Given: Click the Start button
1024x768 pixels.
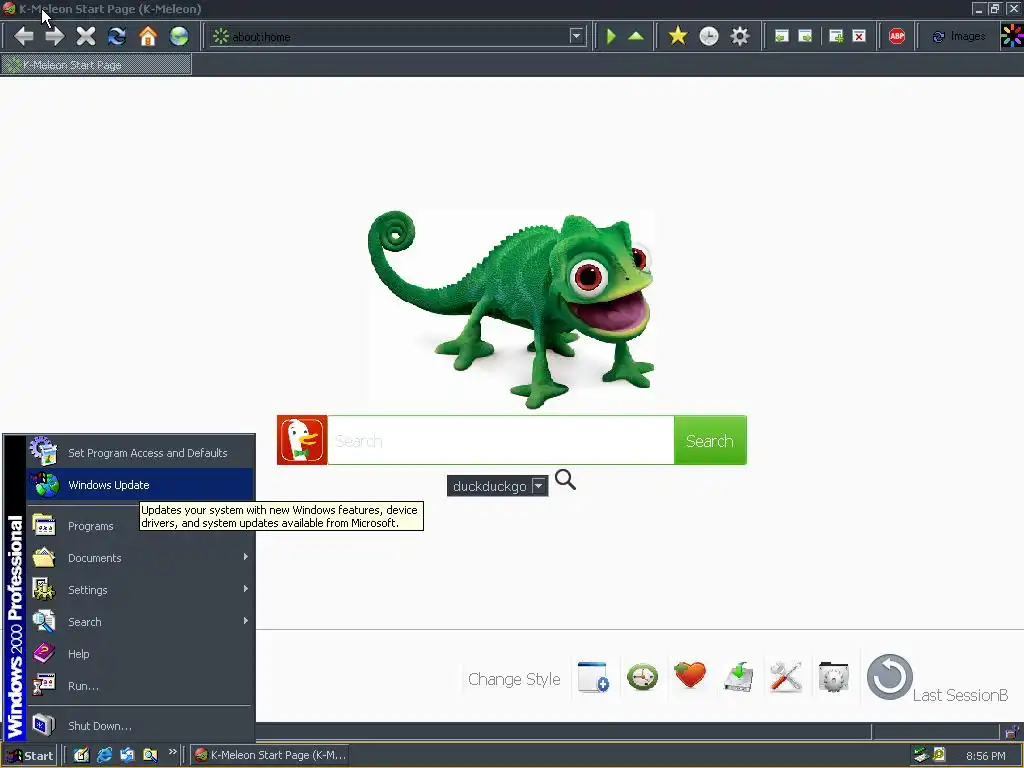Looking at the screenshot, I should point(30,756).
